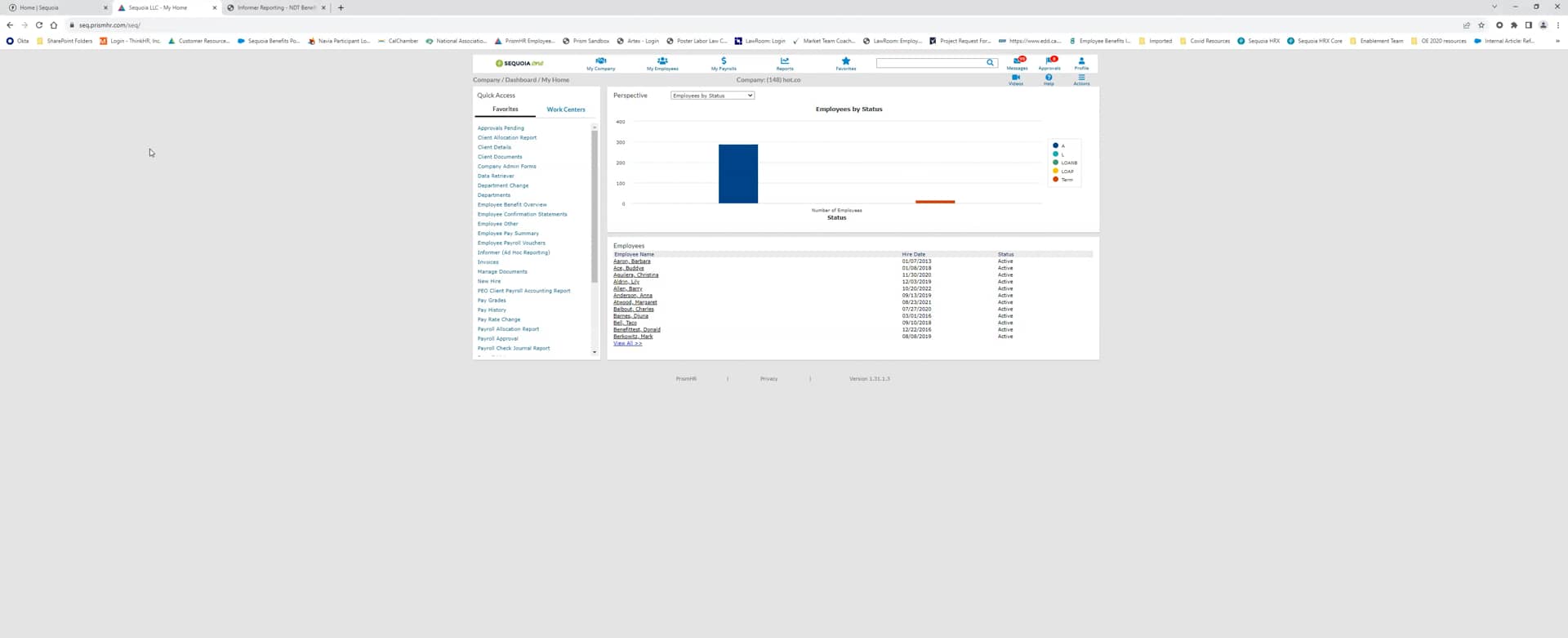Click the browser back arrow
The height and width of the screenshot is (638, 1568).
pyautogui.click(x=10, y=25)
